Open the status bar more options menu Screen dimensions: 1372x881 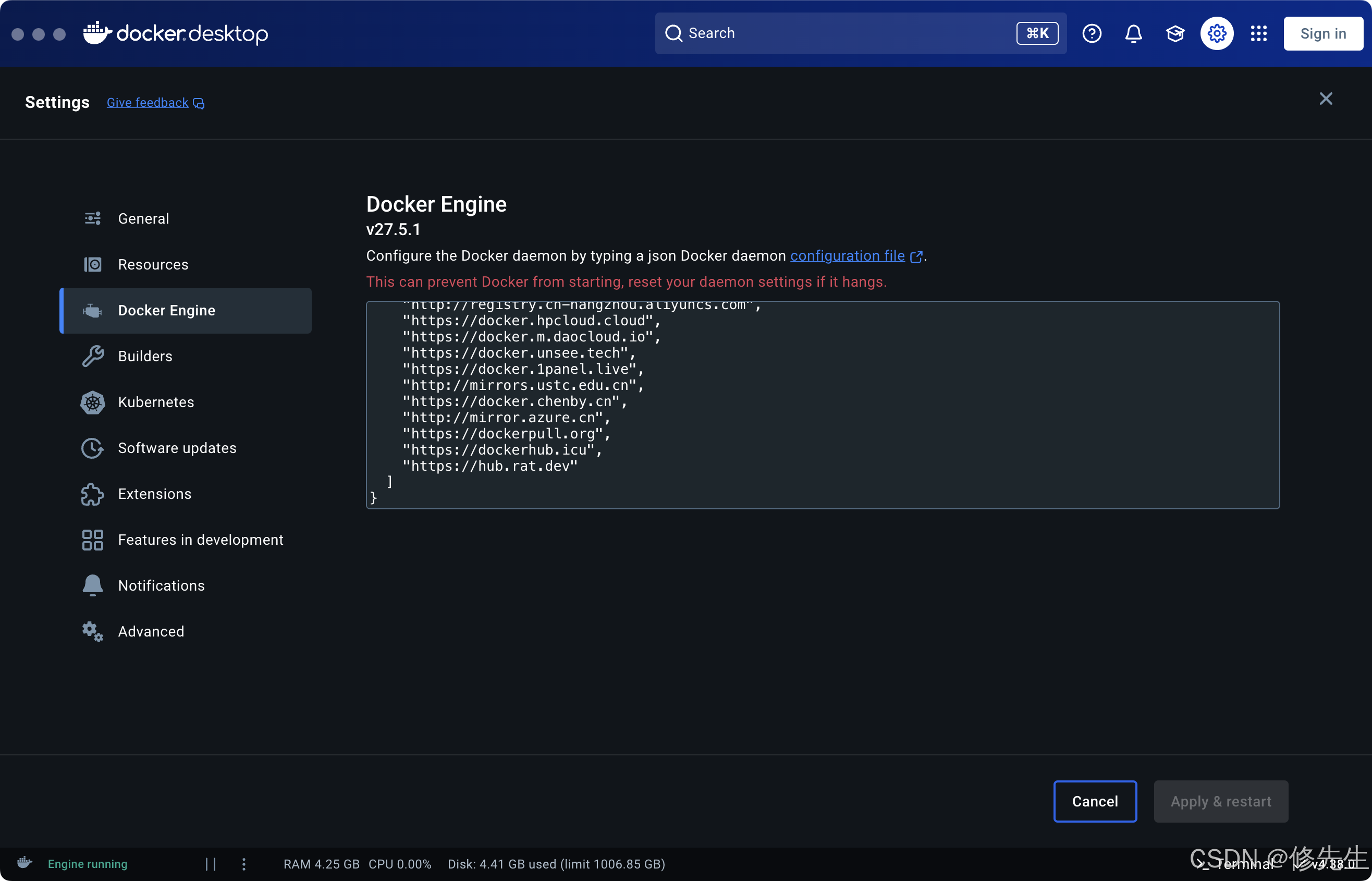[x=244, y=864]
